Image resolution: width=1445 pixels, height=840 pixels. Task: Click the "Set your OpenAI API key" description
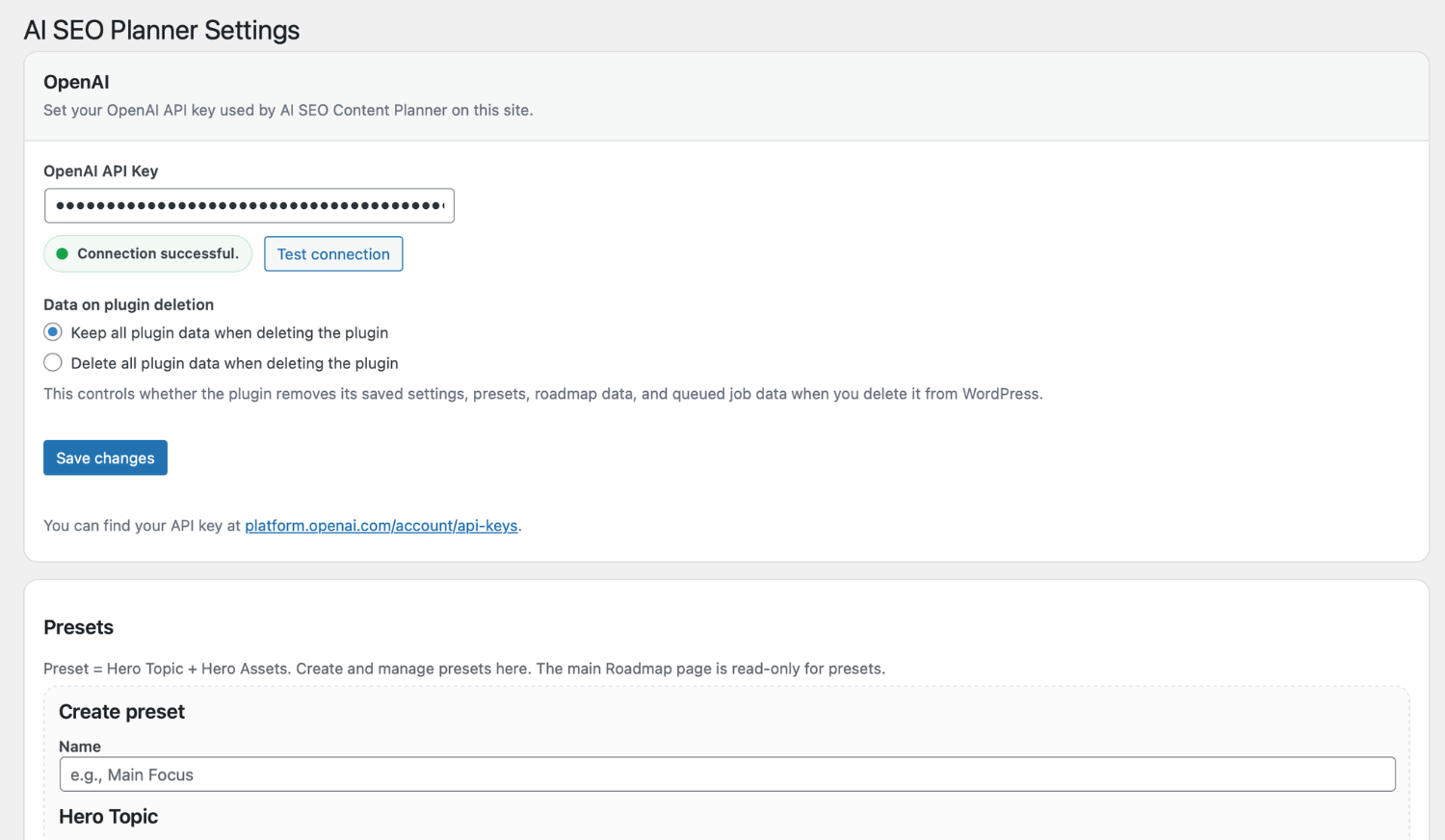click(x=287, y=111)
